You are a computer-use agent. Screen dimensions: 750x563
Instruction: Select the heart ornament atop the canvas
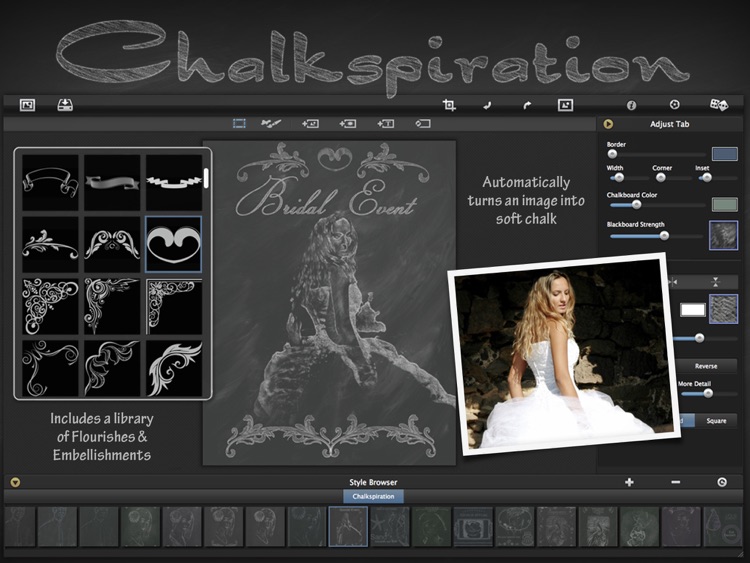click(335, 158)
